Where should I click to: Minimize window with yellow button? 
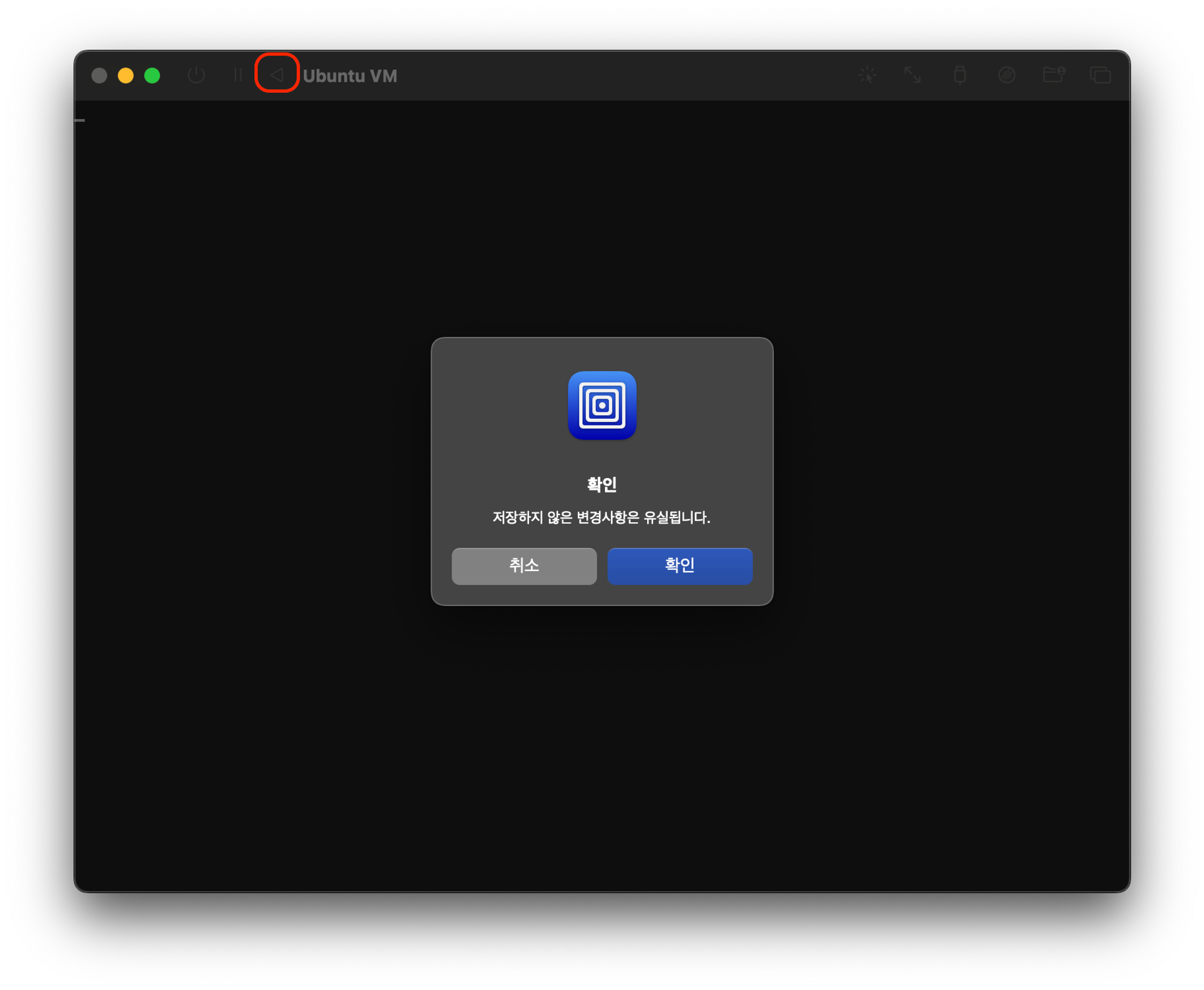(126, 75)
